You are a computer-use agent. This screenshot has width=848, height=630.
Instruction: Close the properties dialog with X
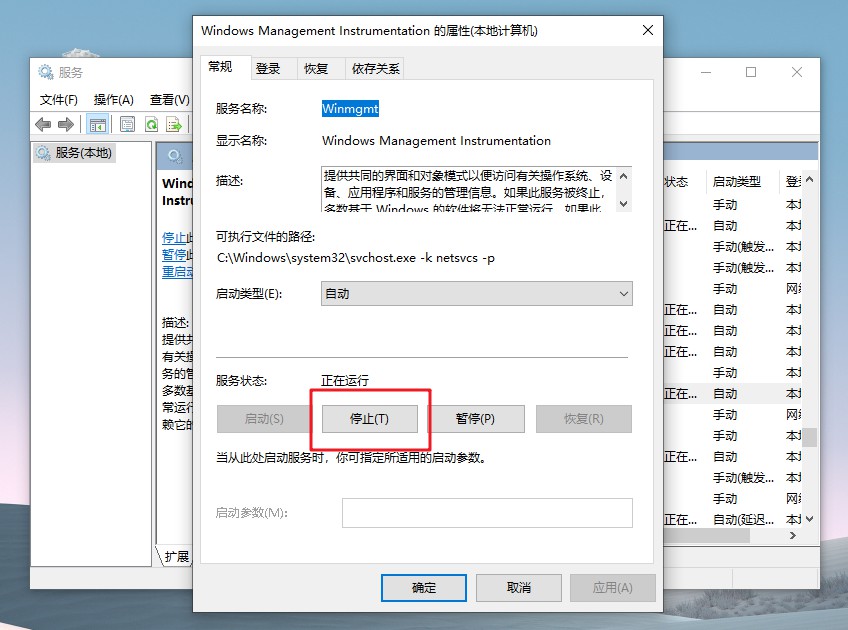(647, 30)
